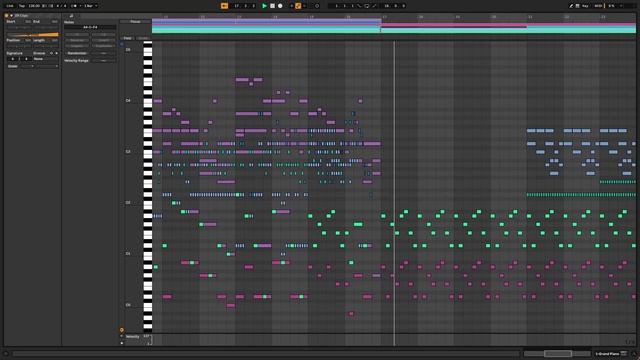Click the C2 piano key

point(148,203)
